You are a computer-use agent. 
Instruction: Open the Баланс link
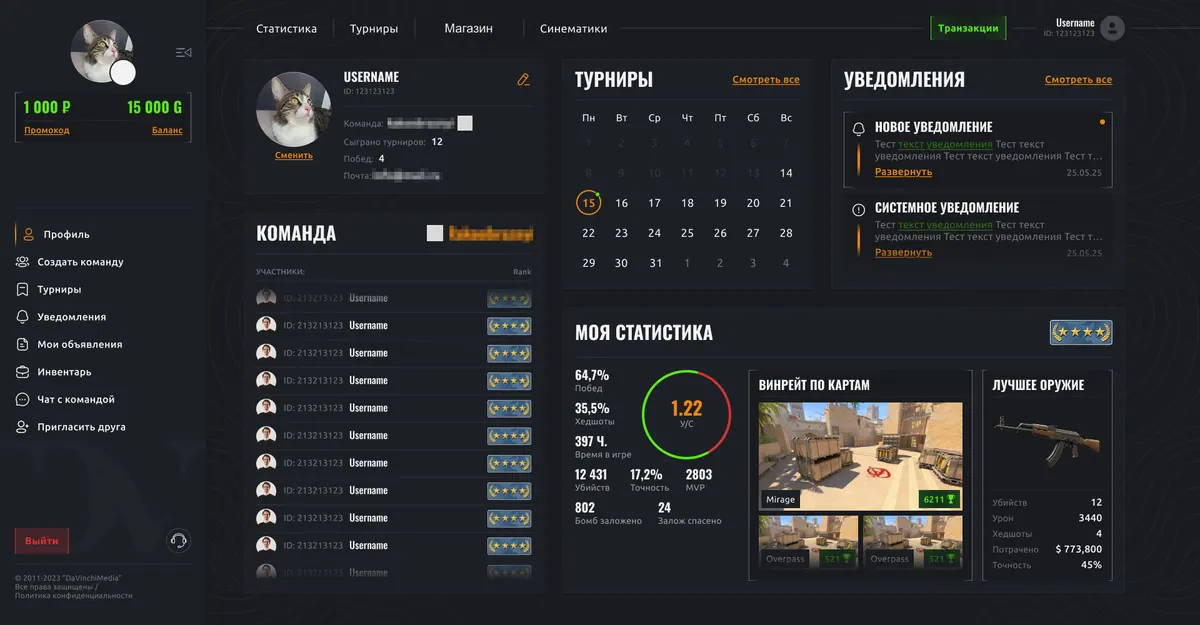click(167, 130)
